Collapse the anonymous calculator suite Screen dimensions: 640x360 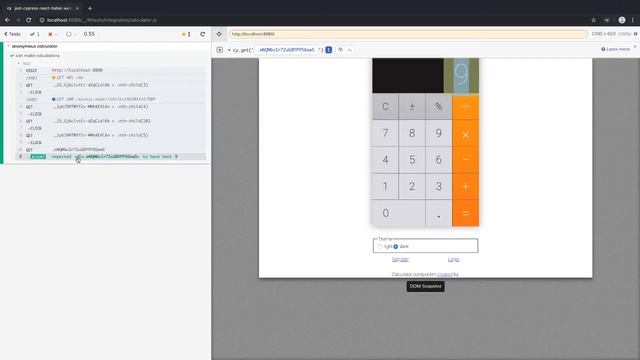pyautogui.click(x=33, y=47)
